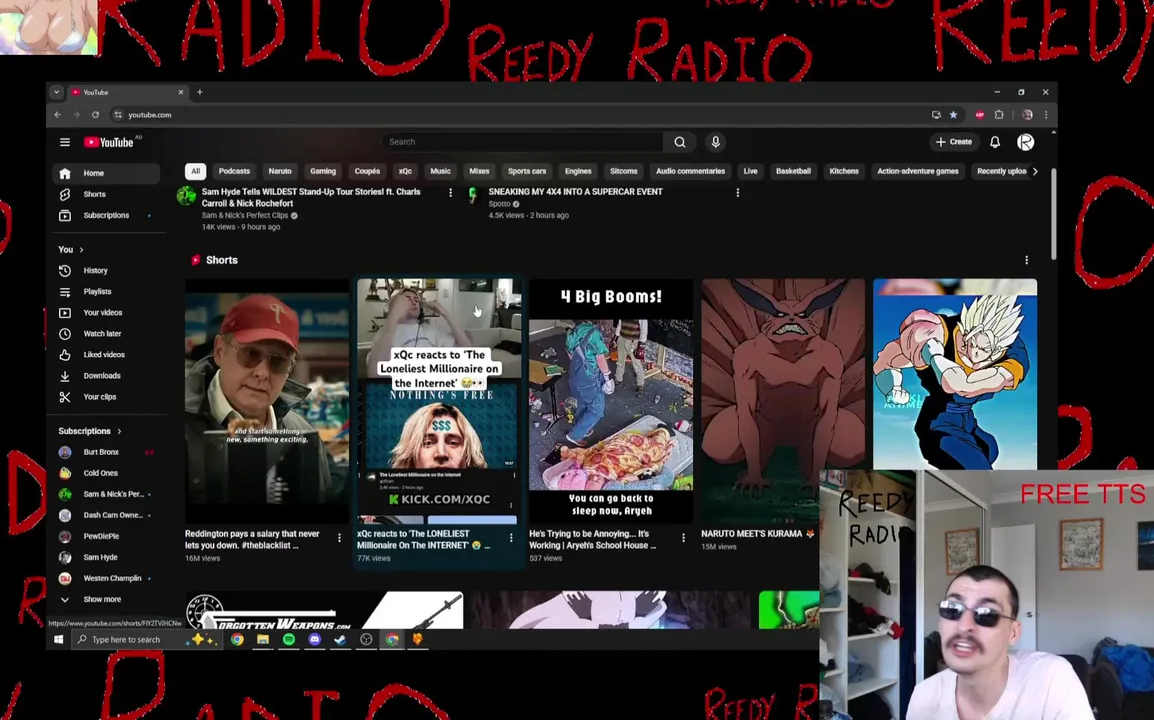This screenshot has height=720, width=1154.
Task: Open File Explorer from the taskbar
Action: point(263,640)
